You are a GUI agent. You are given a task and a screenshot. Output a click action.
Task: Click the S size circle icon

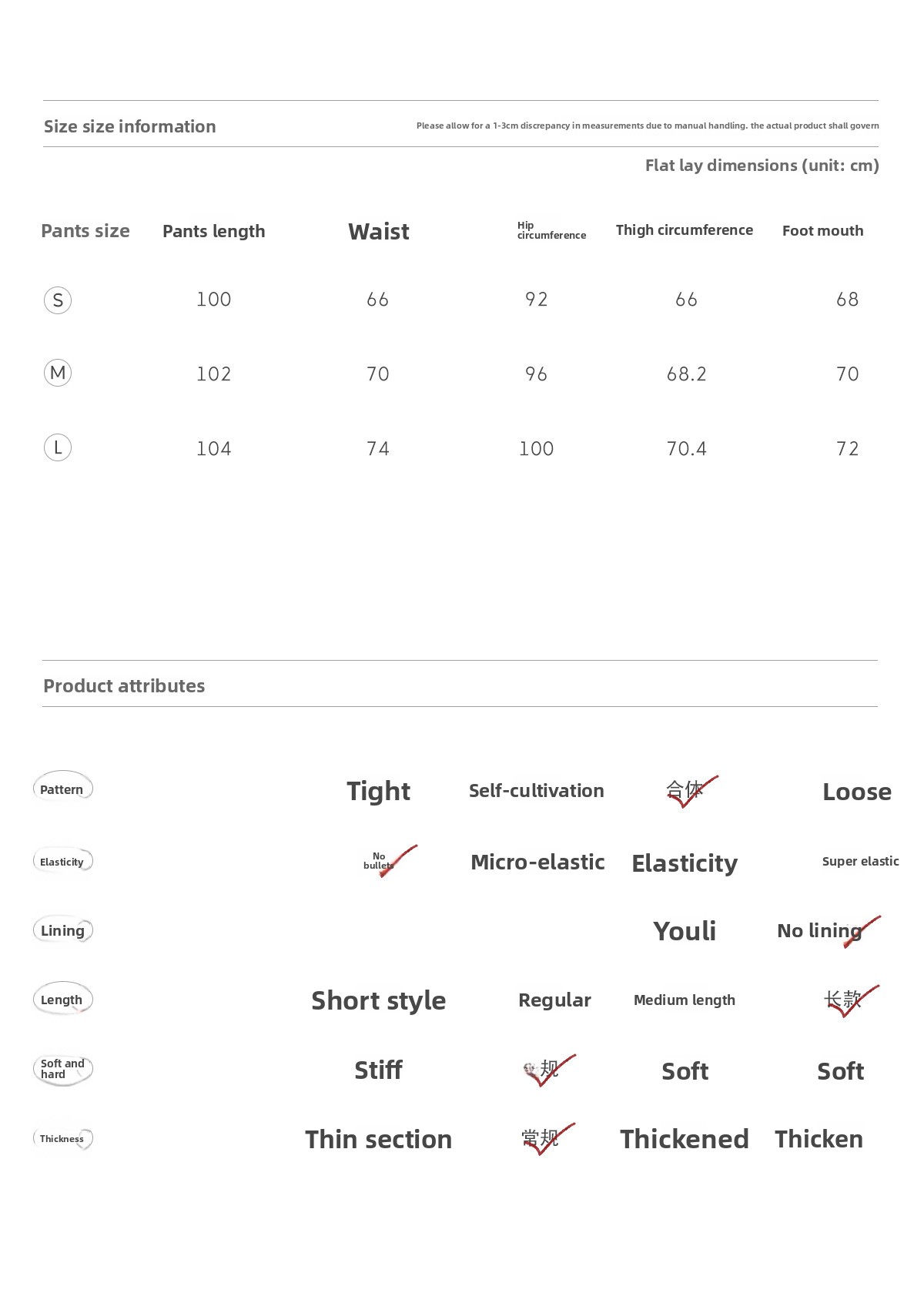58,300
